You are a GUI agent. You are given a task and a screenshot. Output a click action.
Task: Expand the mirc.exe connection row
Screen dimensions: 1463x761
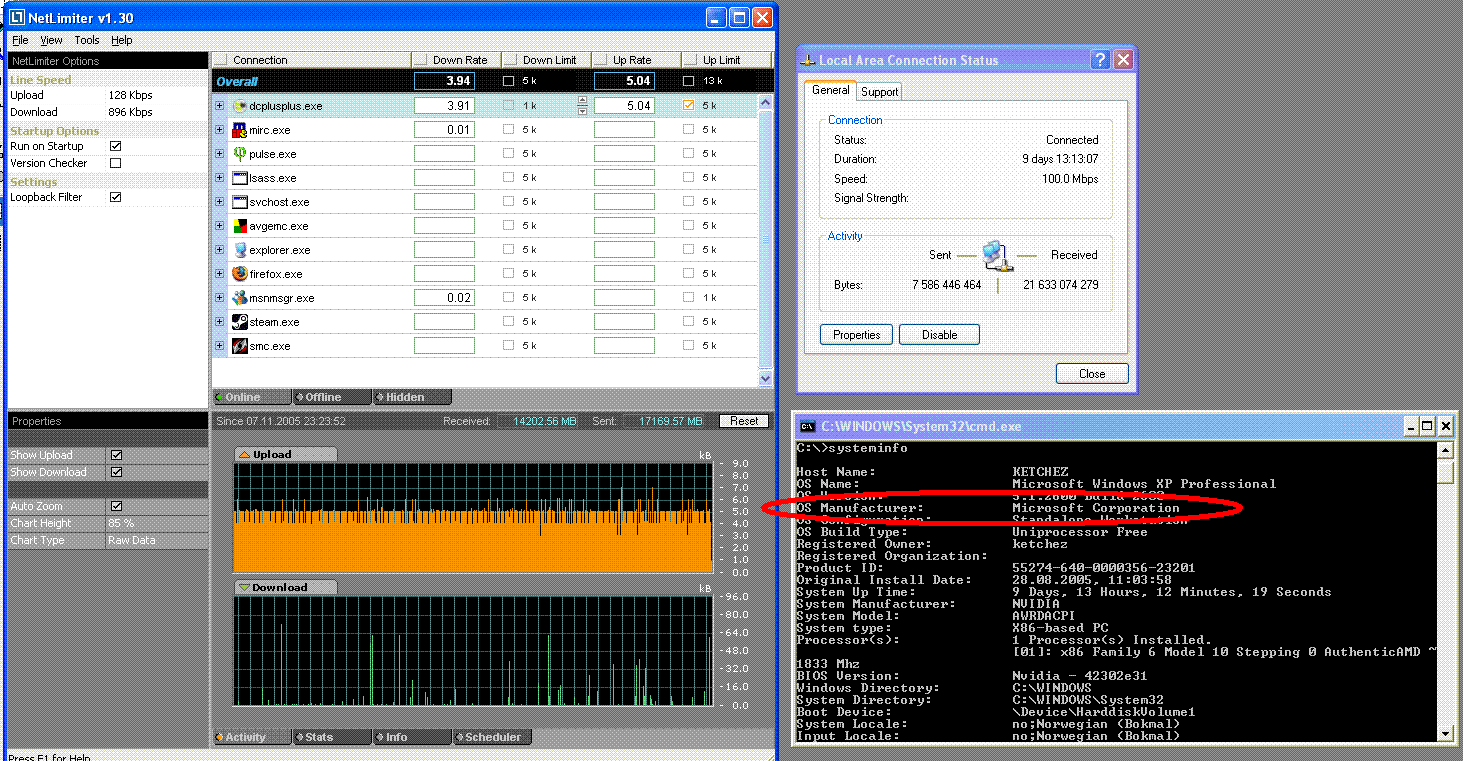[220, 129]
